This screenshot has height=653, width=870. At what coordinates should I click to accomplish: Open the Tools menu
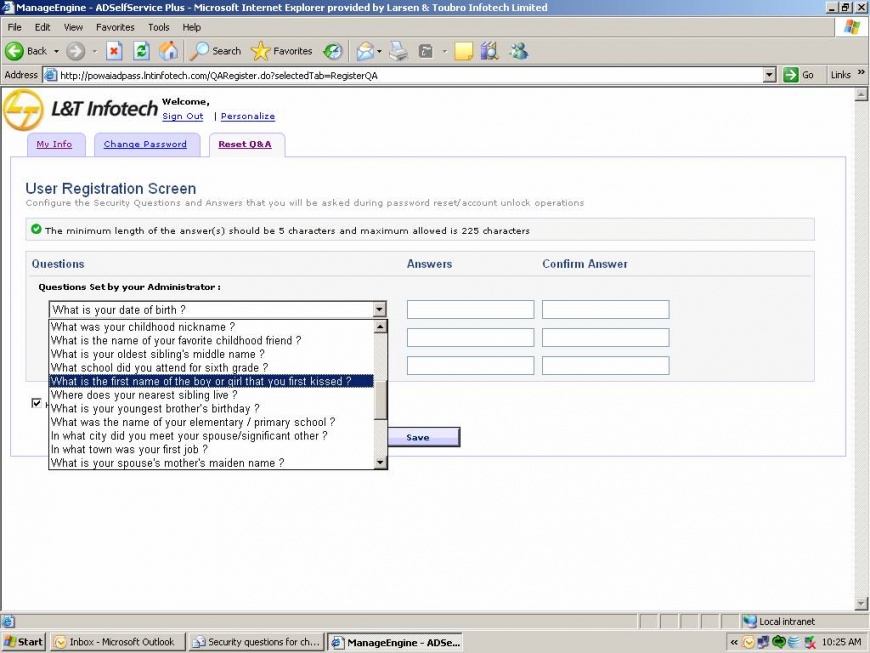click(158, 27)
